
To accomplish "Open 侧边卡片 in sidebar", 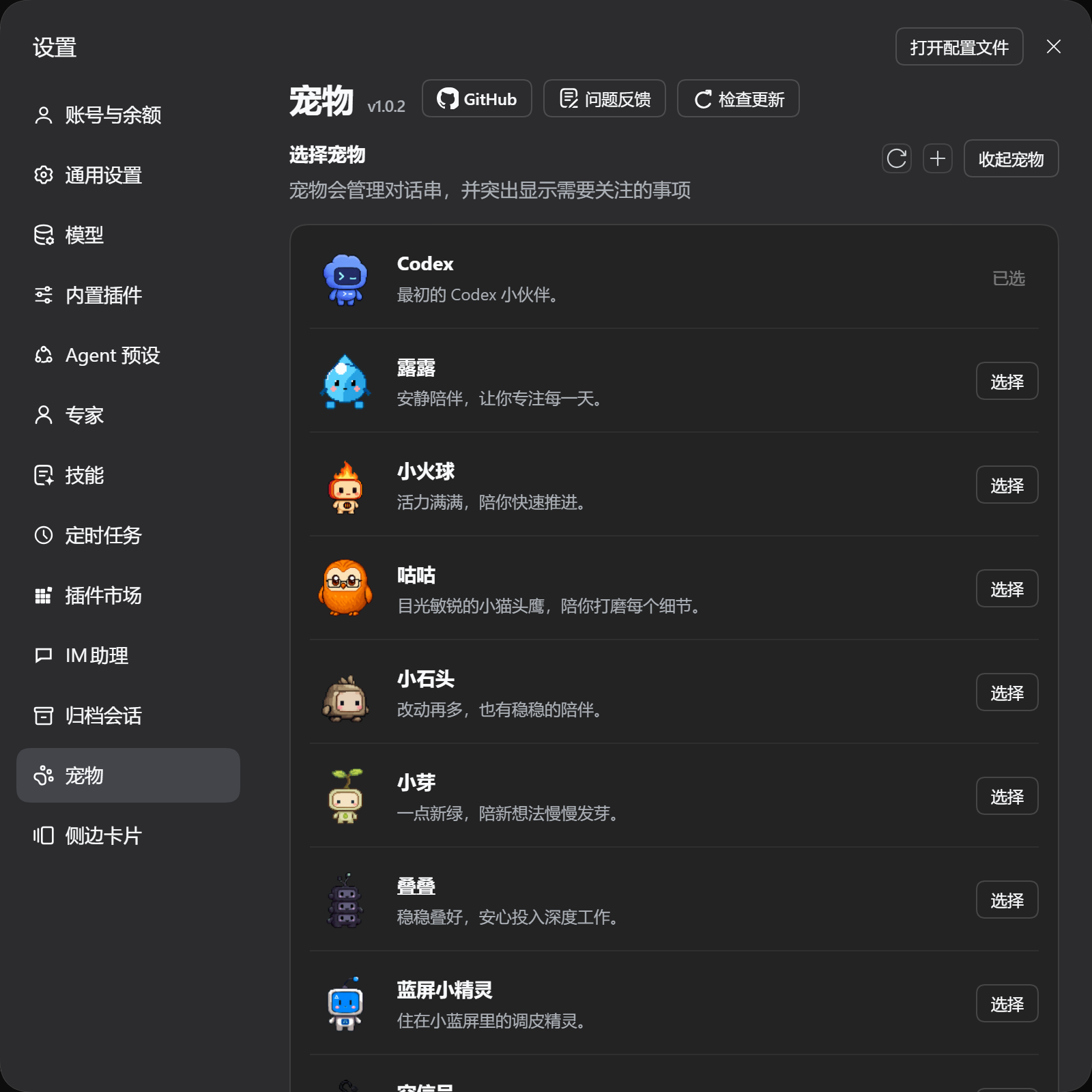I will [128, 835].
